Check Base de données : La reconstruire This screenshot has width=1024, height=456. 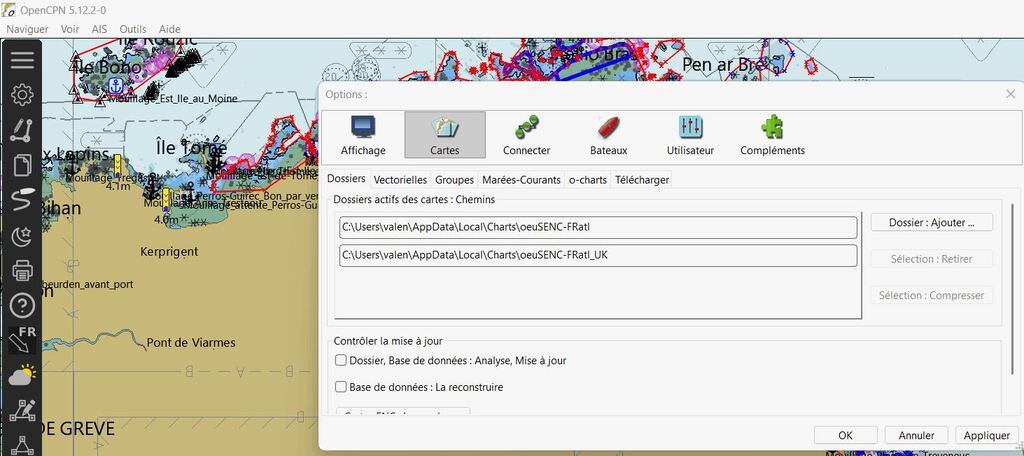click(341, 387)
